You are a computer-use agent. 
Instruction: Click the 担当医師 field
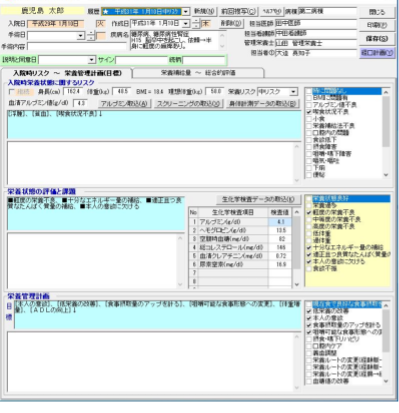coord(316,23)
